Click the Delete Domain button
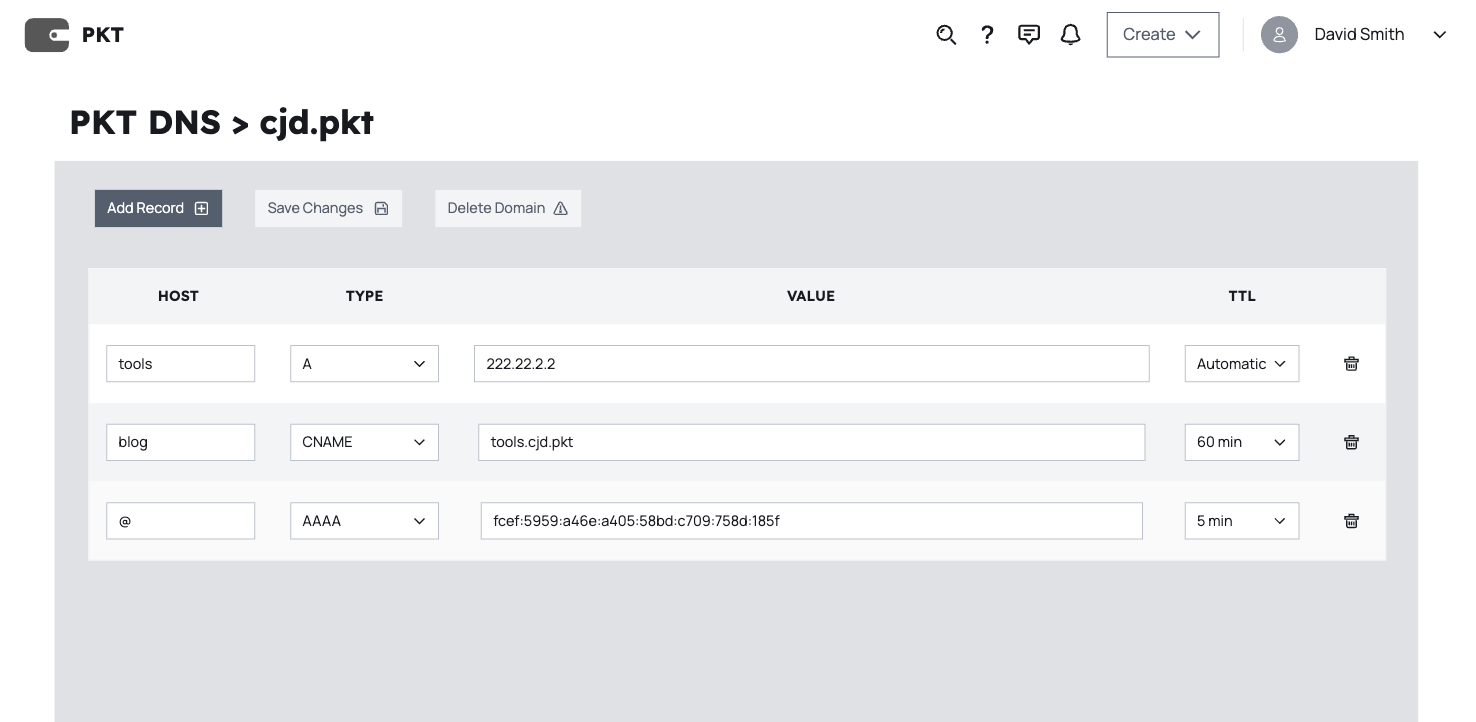Viewport: 1476px width, 722px height. pos(508,208)
